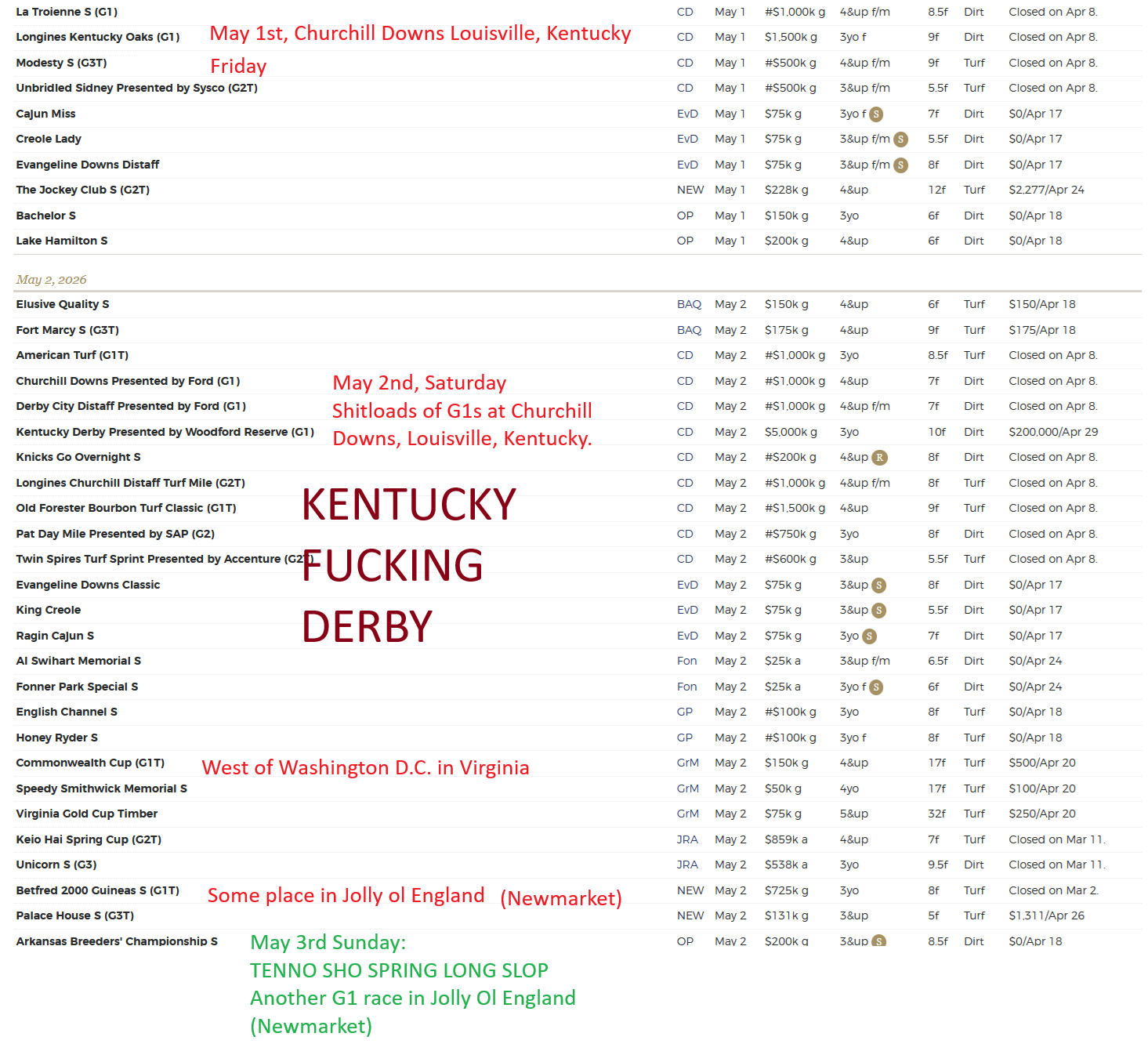This screenshot has width=1148, height=1044.
Task: Open Derby City Distaff Presented by Ford
Action: [131, 406]
